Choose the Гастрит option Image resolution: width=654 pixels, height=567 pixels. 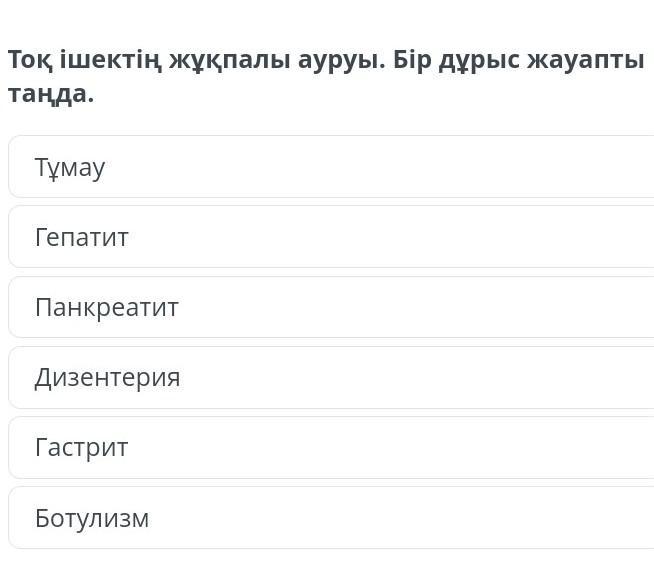tap(330, 447)
